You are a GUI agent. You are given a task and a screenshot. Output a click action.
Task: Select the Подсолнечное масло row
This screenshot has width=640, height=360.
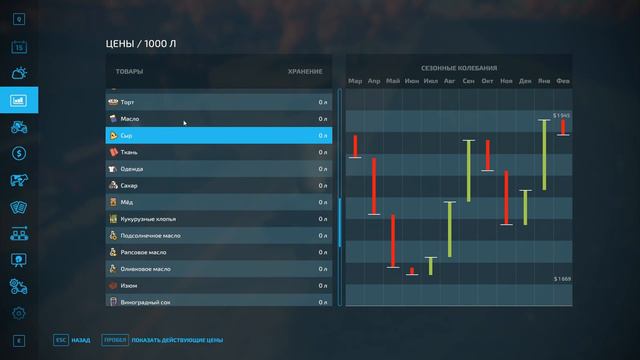(x=219, y=236)
